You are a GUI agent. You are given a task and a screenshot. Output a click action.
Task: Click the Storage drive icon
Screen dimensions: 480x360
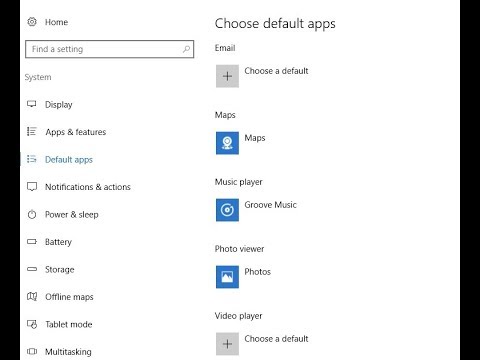(32, 269)
